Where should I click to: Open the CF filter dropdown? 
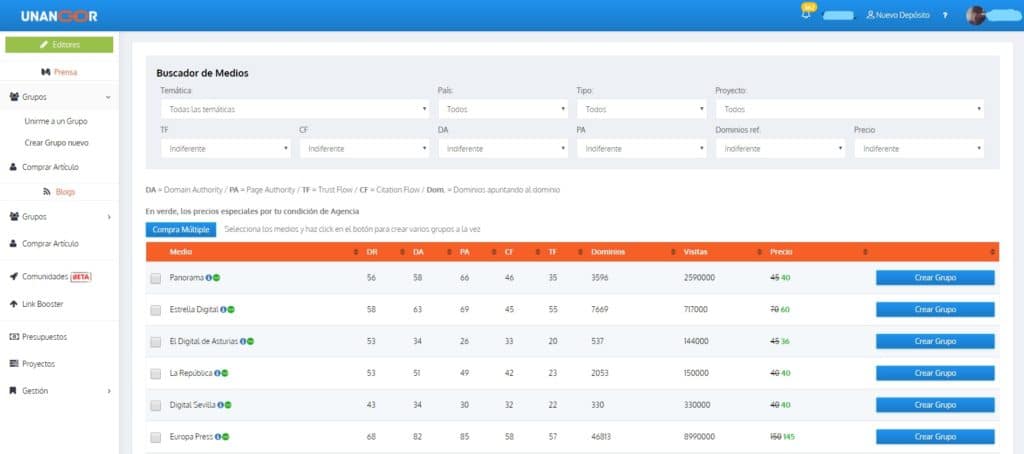coord(364,149)
